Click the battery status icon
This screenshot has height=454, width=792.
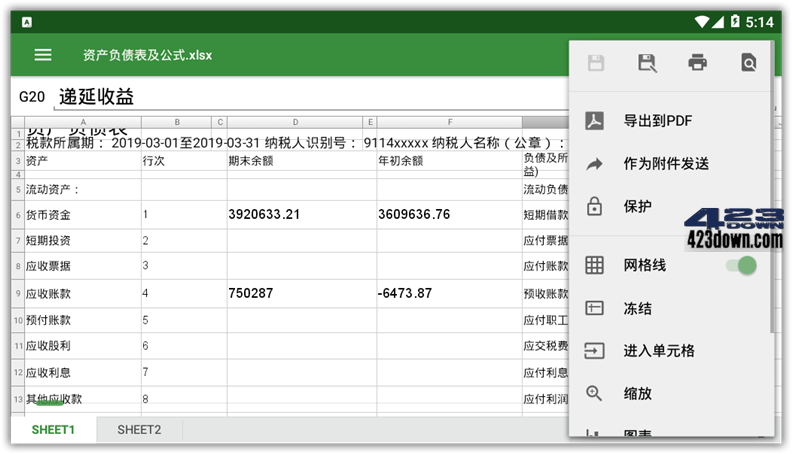(735, 22)
